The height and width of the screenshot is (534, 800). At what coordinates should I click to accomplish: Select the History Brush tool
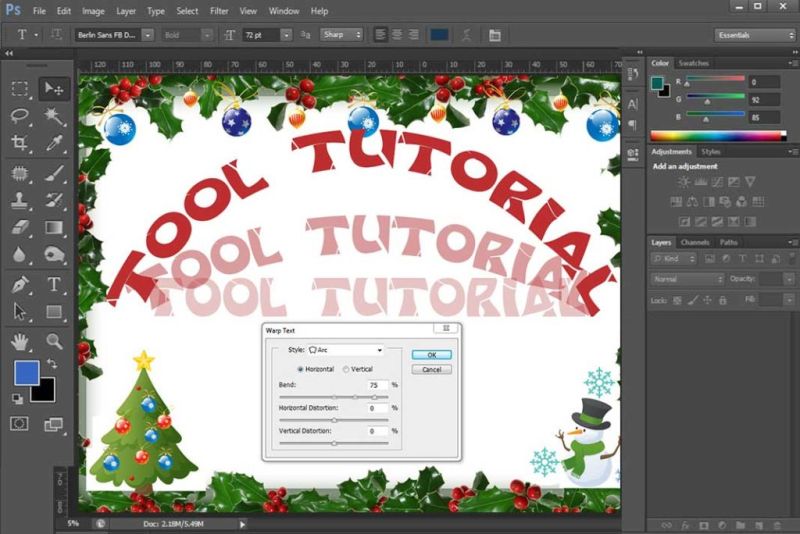point(54,200)
